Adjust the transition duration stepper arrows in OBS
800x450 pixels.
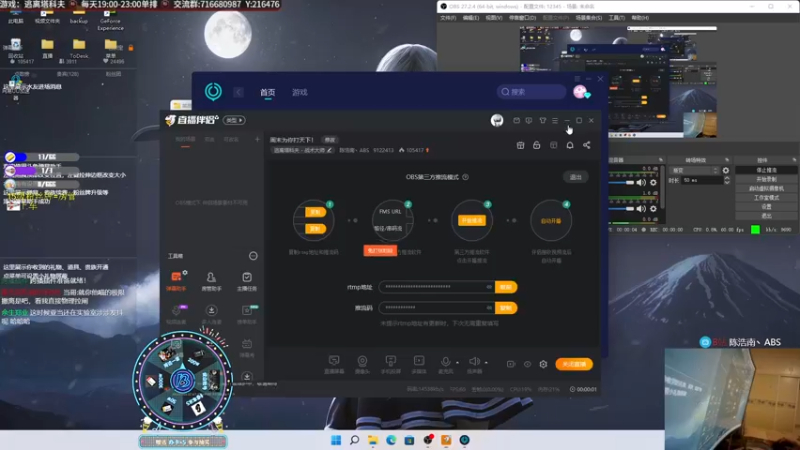coord(727,181)
